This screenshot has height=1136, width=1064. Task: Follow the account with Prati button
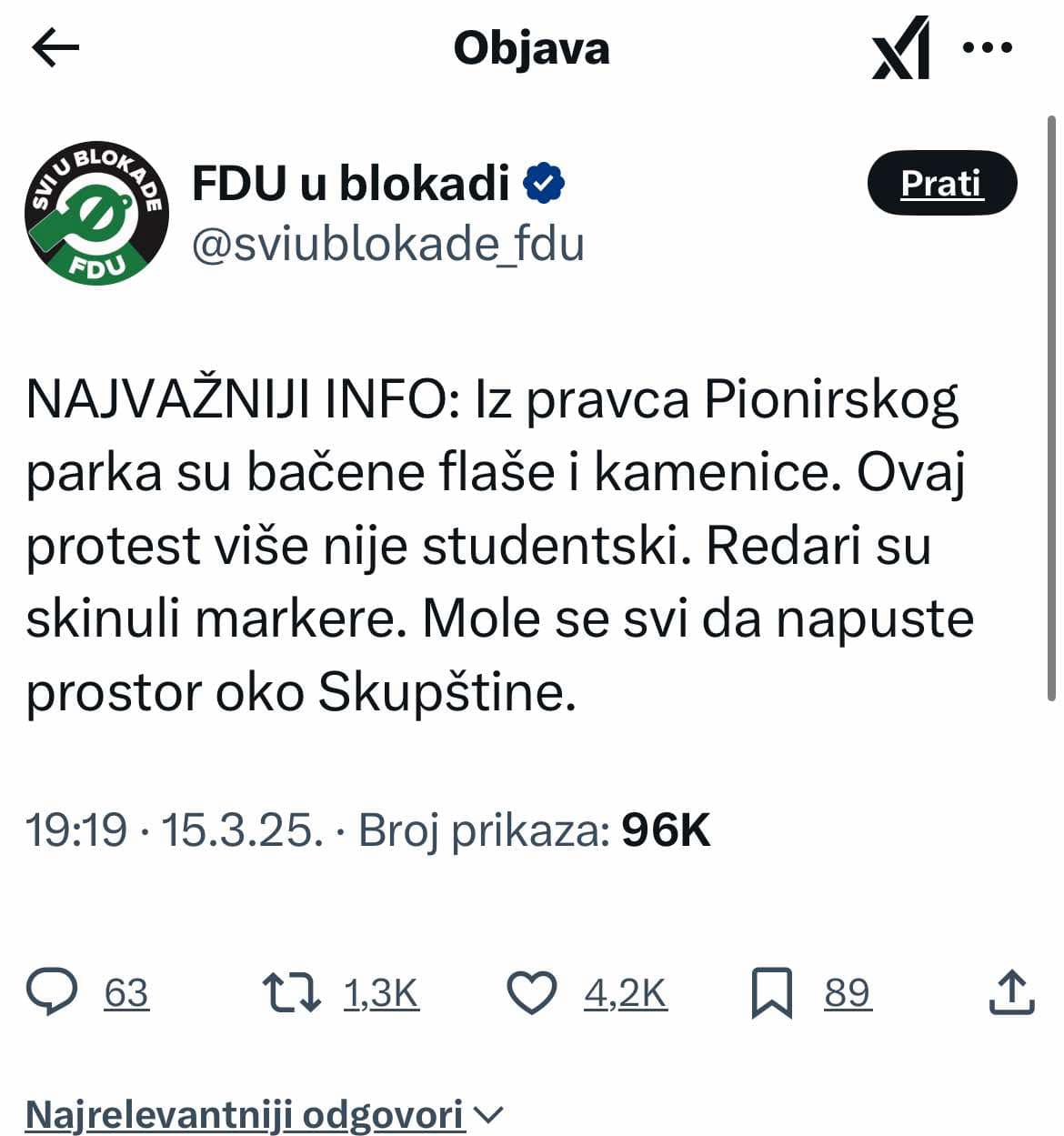tap(941, 183)
